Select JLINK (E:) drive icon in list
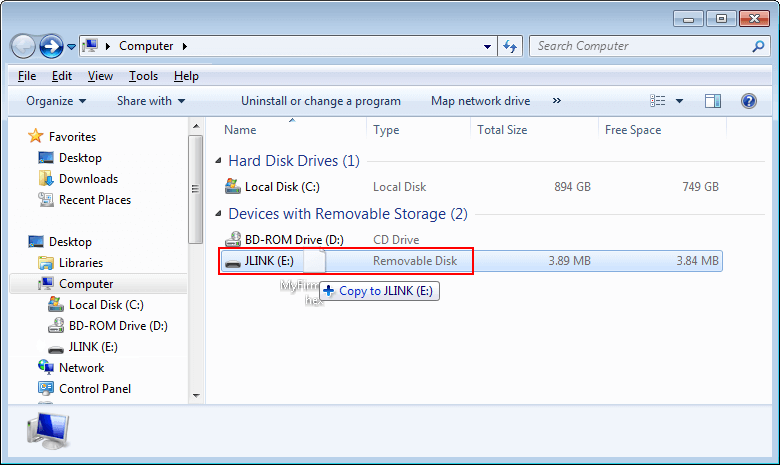780x465 pixels. click(232, 262)
